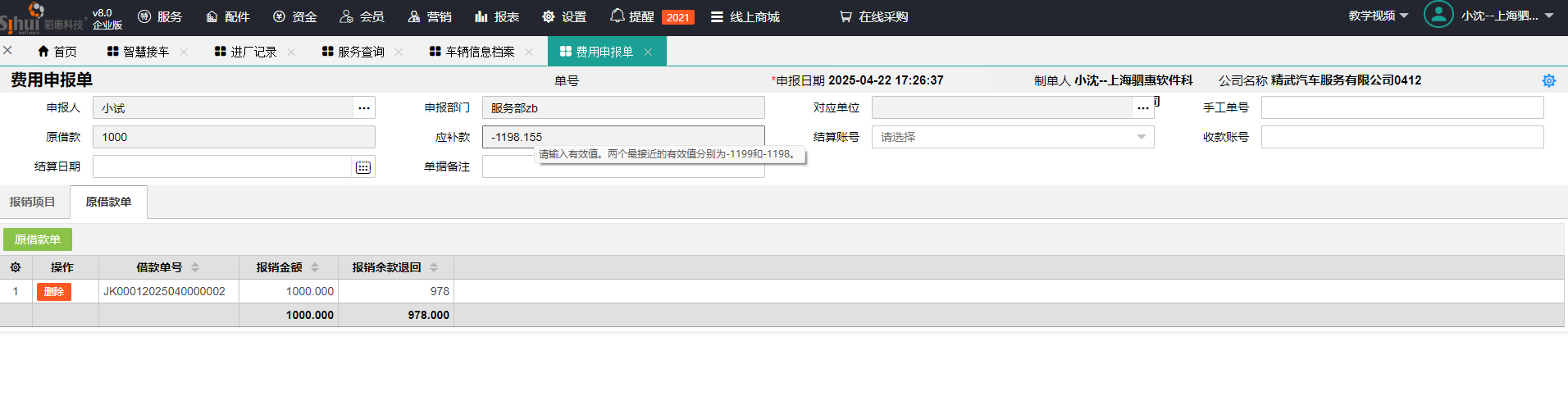Delete the first loan row
The height and width of the screenshot is (401, 1568).
pos(54,292)
